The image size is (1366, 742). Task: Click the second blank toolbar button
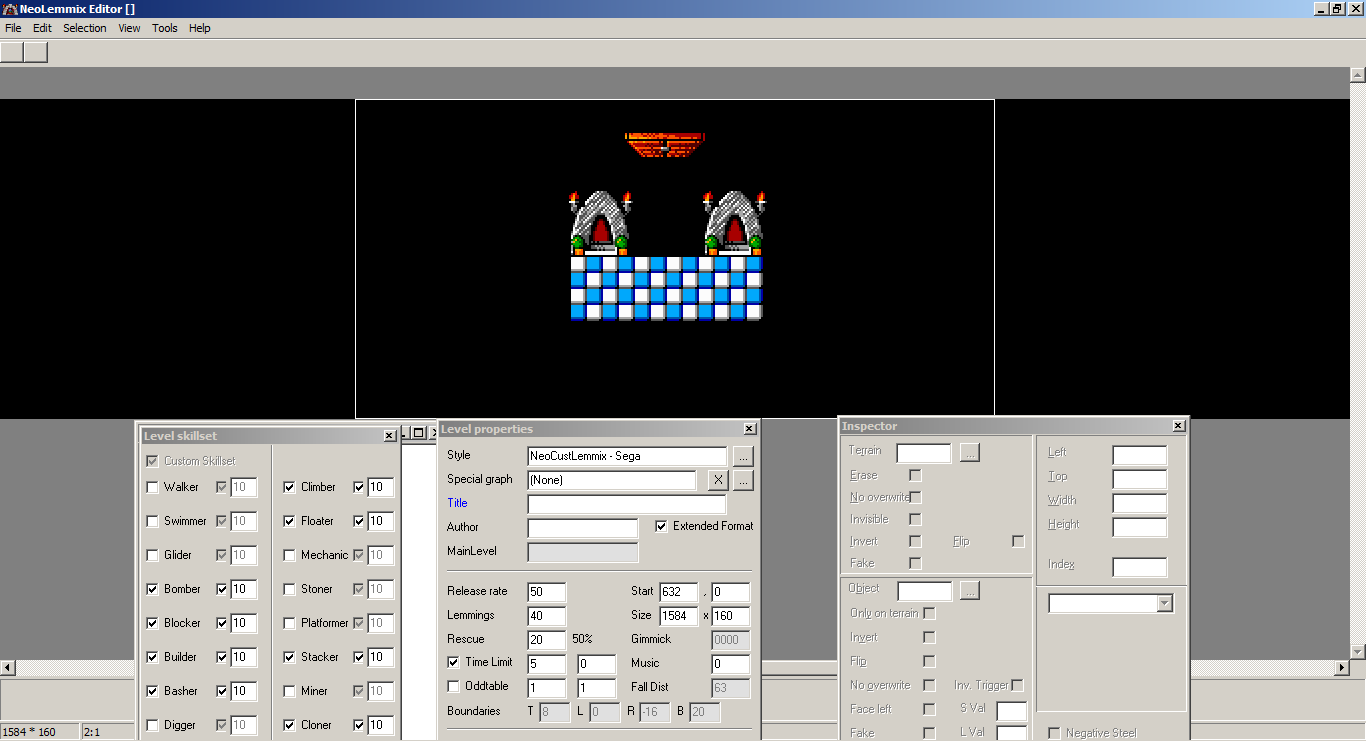point(36,52)
